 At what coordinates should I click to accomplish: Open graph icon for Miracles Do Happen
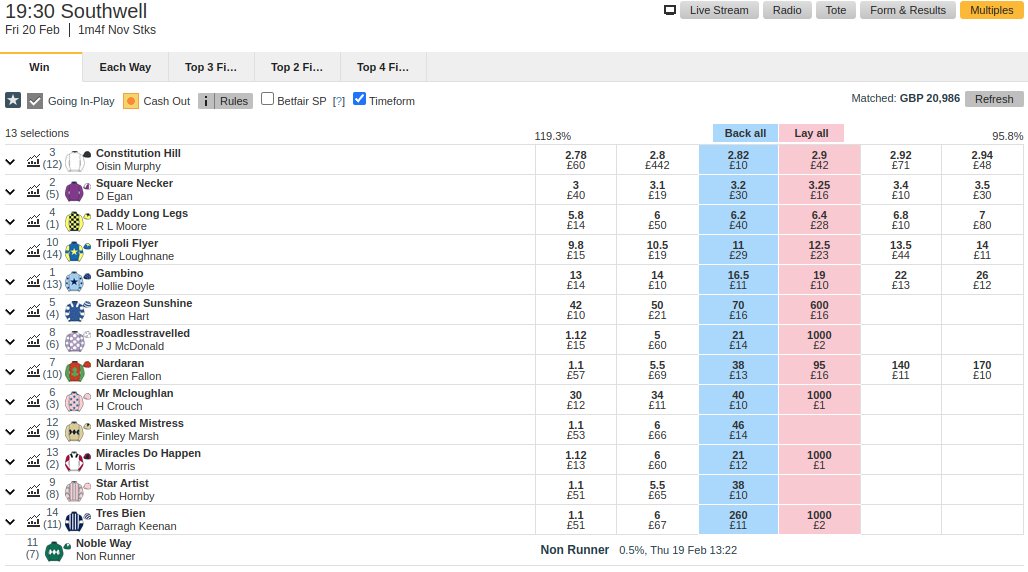click(33, 461)
